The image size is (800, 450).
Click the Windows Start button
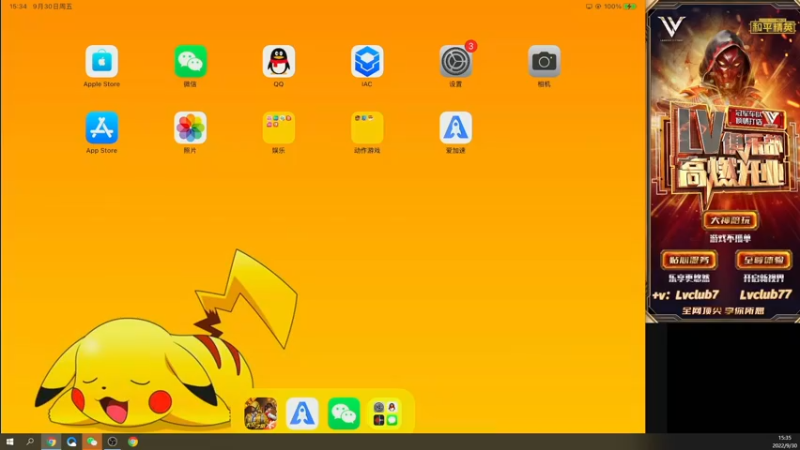coord(10,442)
